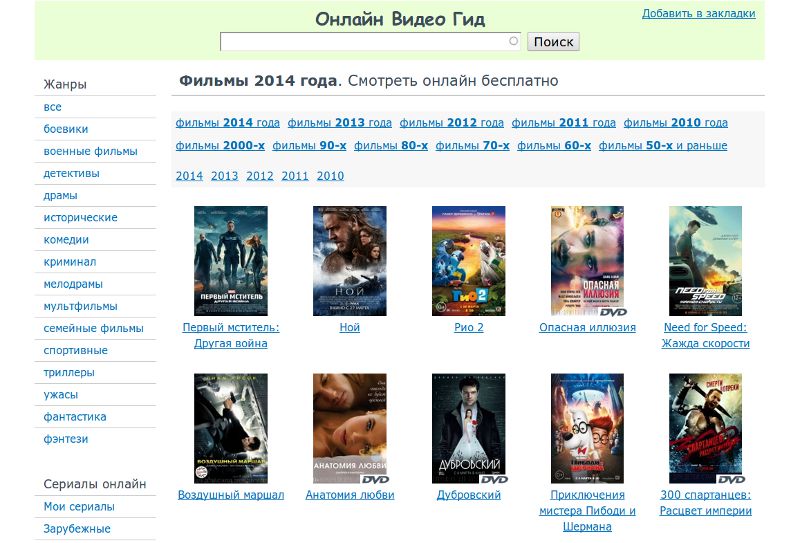Open Мои сериалы link
The height and width of the screenshot is (543, 800).
pos(79,507)
